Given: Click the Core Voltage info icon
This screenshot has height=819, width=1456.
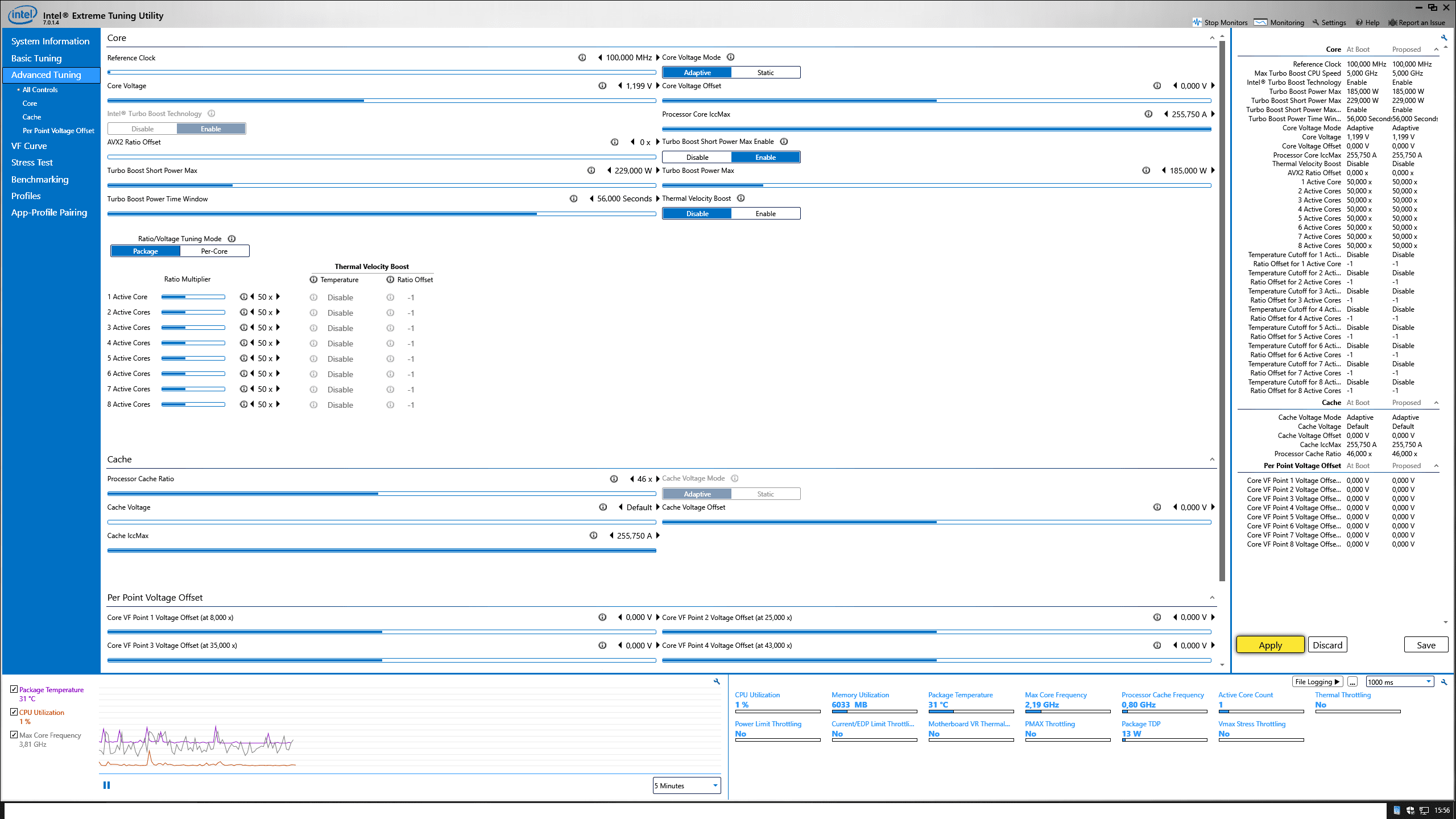Looking at the screenshot, I should [602, 86].
